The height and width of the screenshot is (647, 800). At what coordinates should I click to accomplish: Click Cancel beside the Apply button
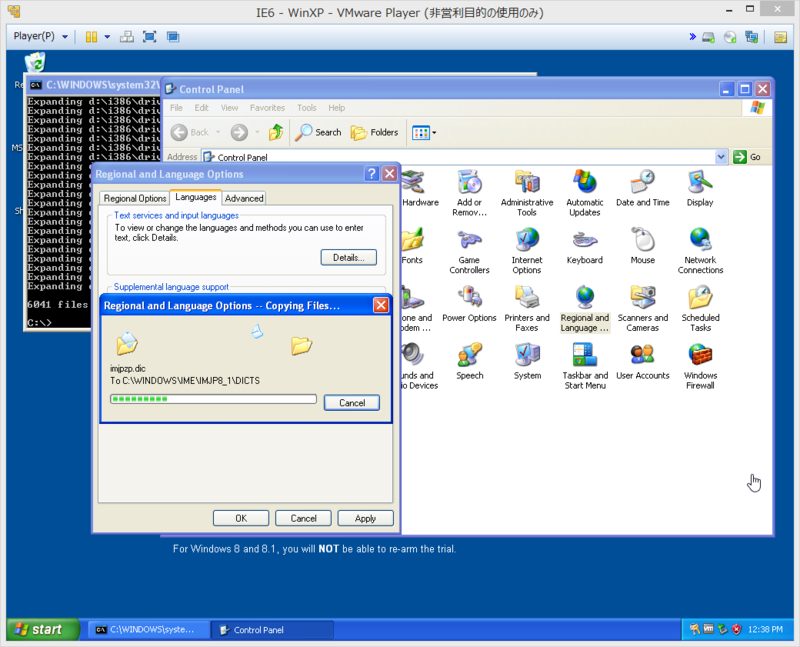pyautogui.click(x=303, y=518)
